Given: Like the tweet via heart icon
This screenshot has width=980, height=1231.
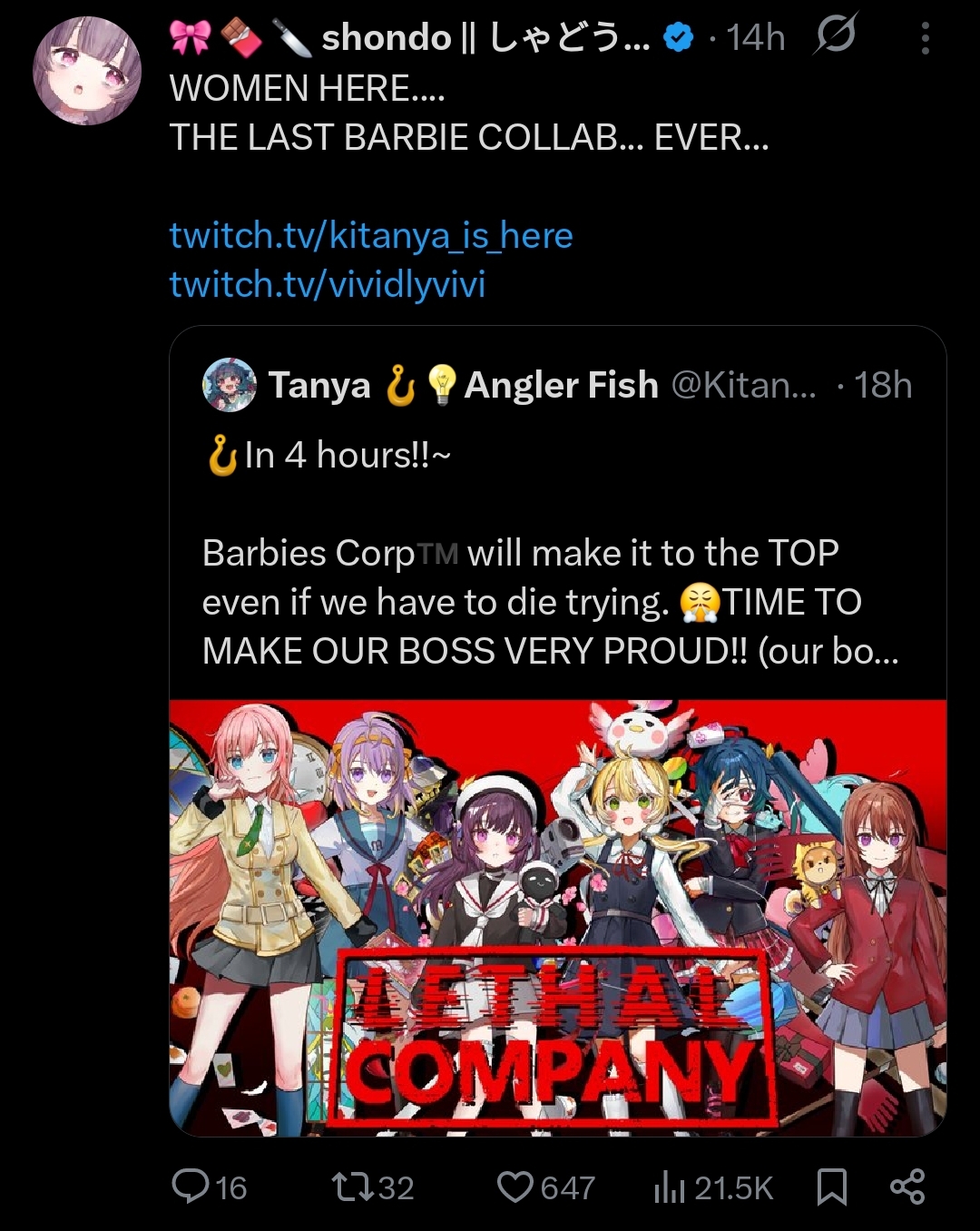Looking at the screenshot, I should pyautogui.click(x=515, y=1187).
